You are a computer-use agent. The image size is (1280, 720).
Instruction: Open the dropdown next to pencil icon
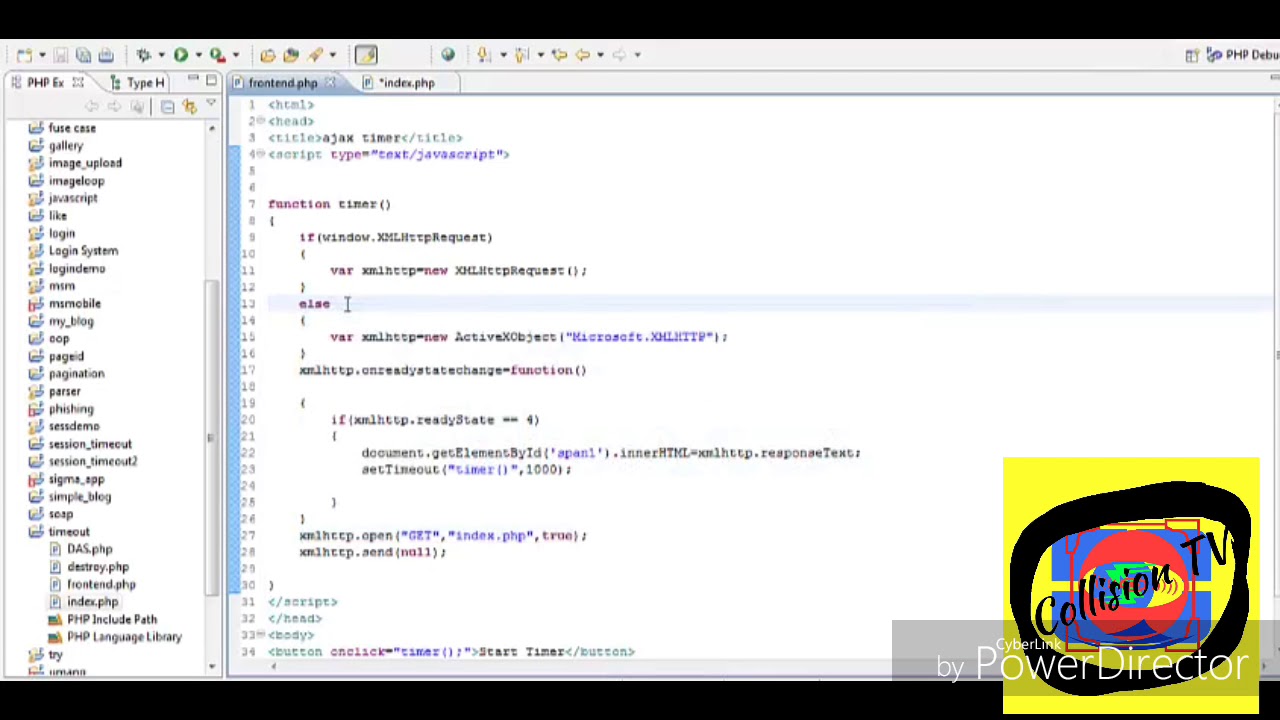pyautogui.click(x=332, y=55)
